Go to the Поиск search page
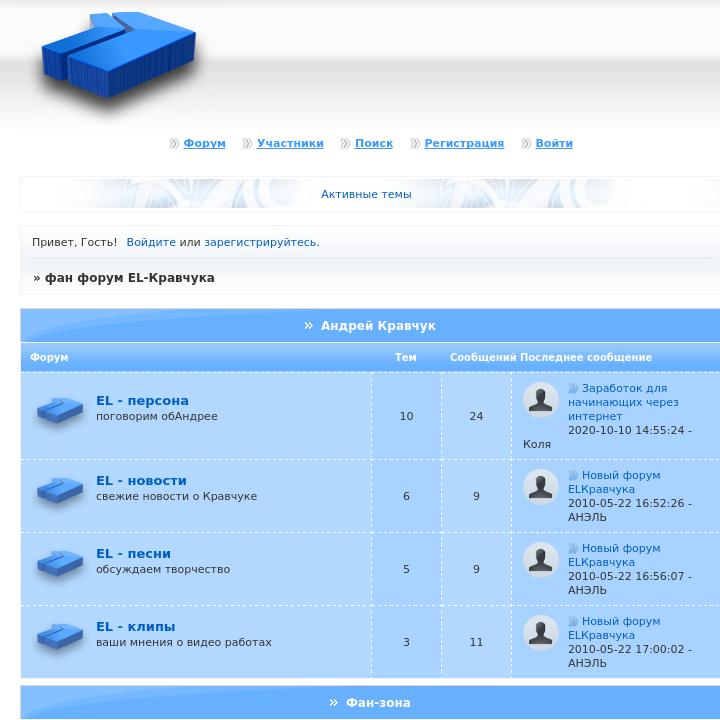This screenshot has width=720, height=720. click(374, 143)
